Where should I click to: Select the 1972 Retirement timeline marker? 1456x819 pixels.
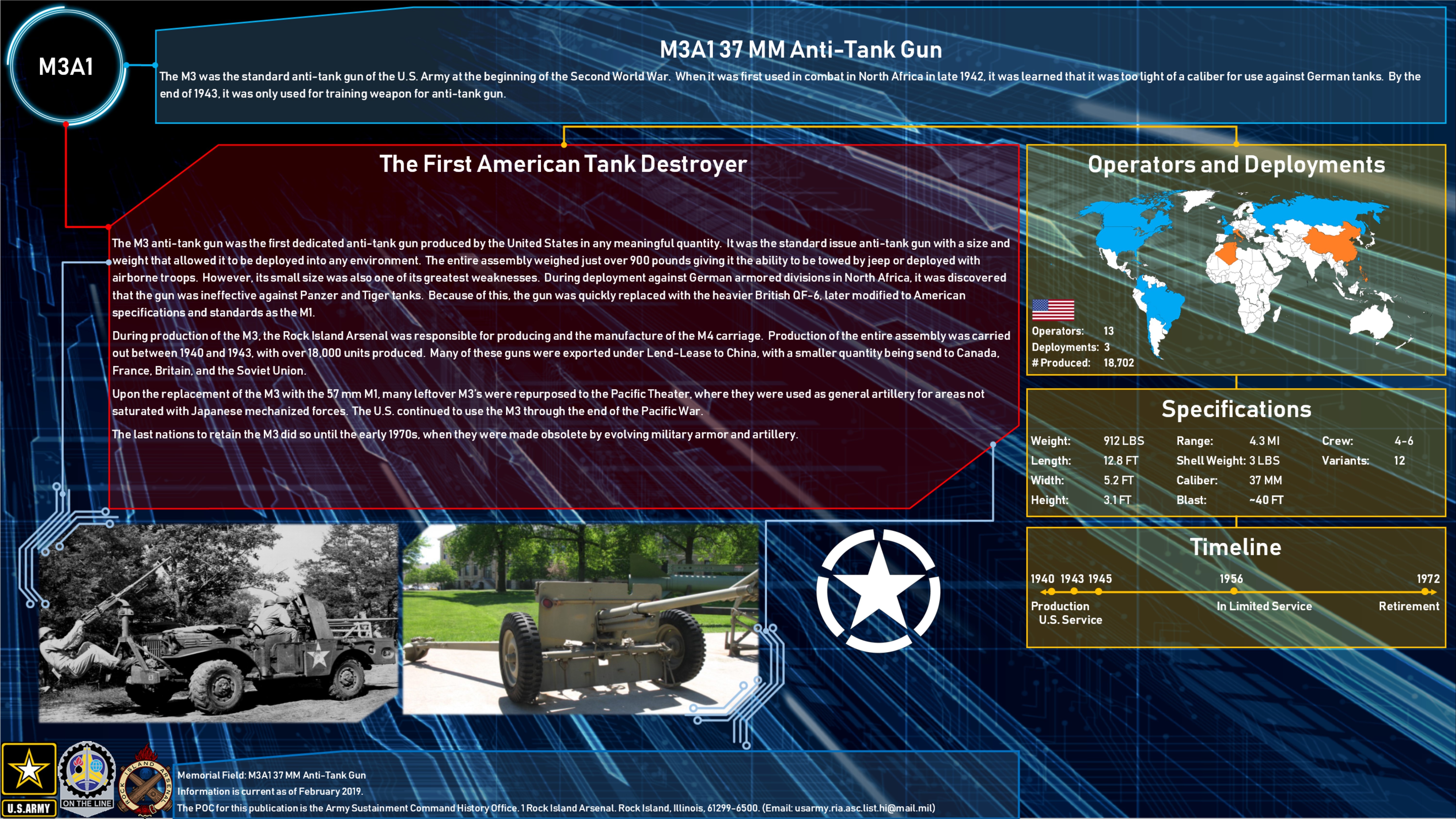(1425, 592)
